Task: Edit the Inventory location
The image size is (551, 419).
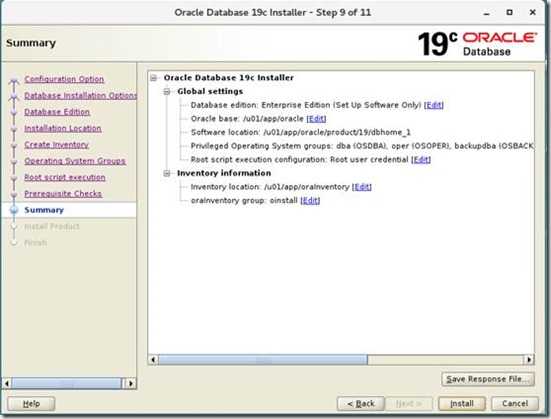Action: (362, 187)
